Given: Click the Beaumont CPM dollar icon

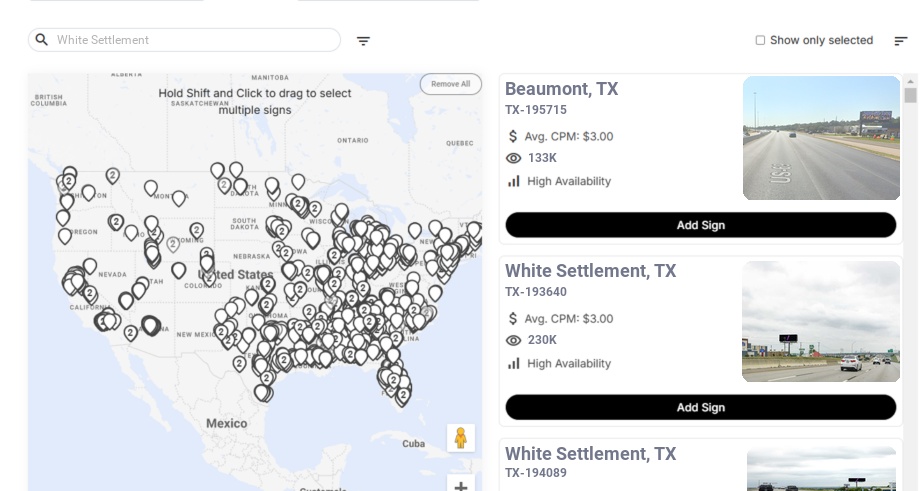Looking at the screenshot, I should [513, 136].
